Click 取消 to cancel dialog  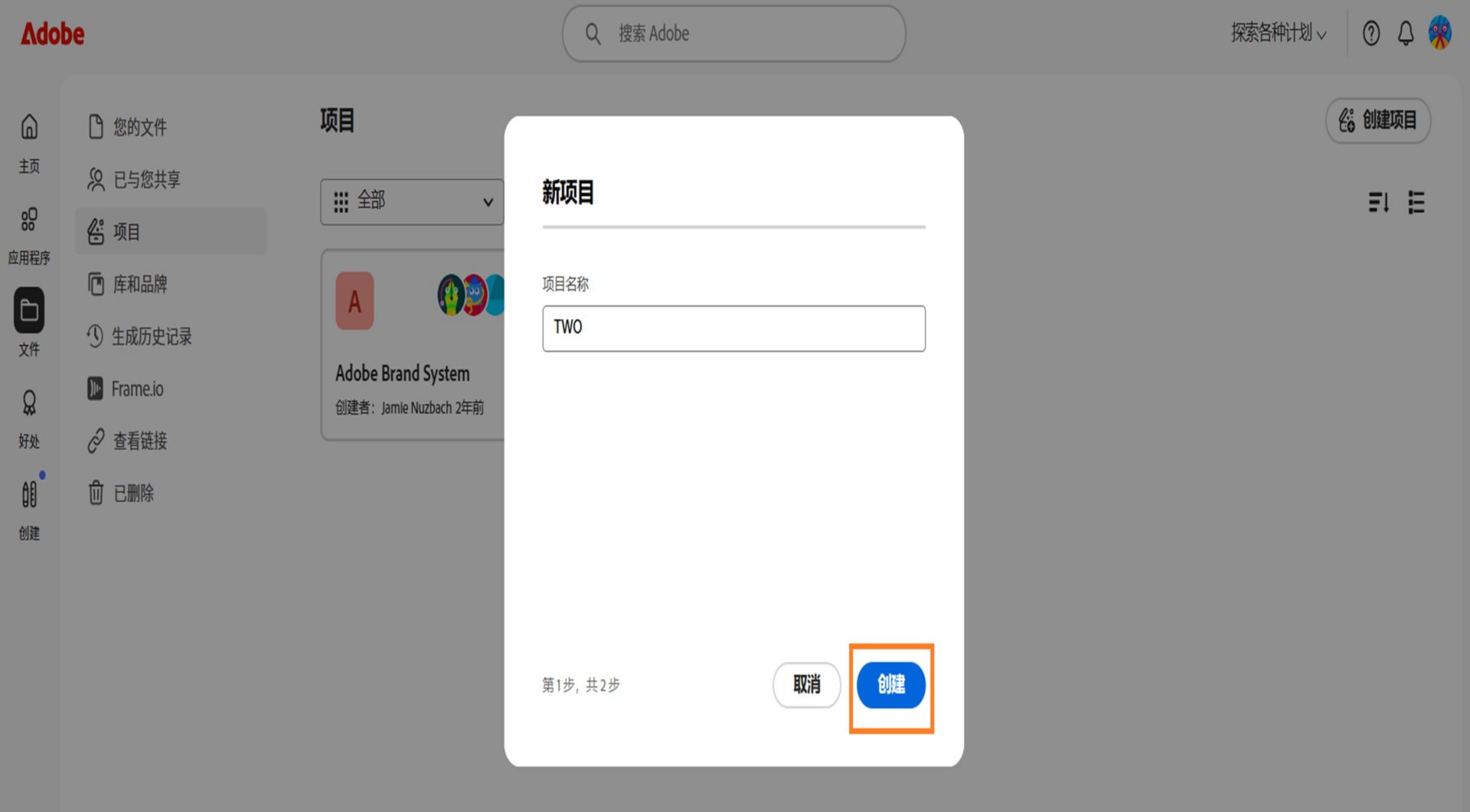(807, 684)
